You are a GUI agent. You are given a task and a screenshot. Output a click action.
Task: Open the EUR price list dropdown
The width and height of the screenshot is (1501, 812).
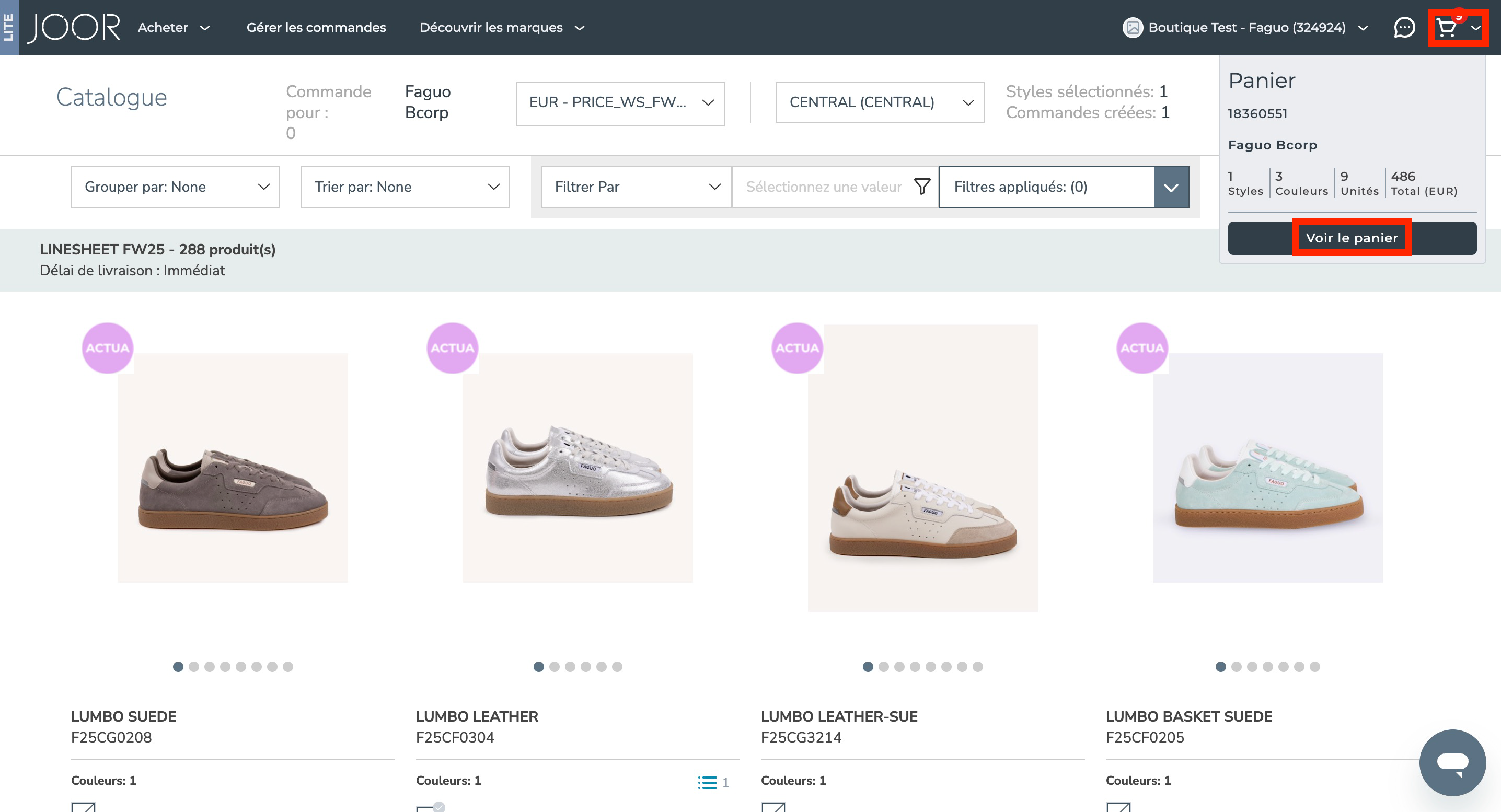click(619, 103)
